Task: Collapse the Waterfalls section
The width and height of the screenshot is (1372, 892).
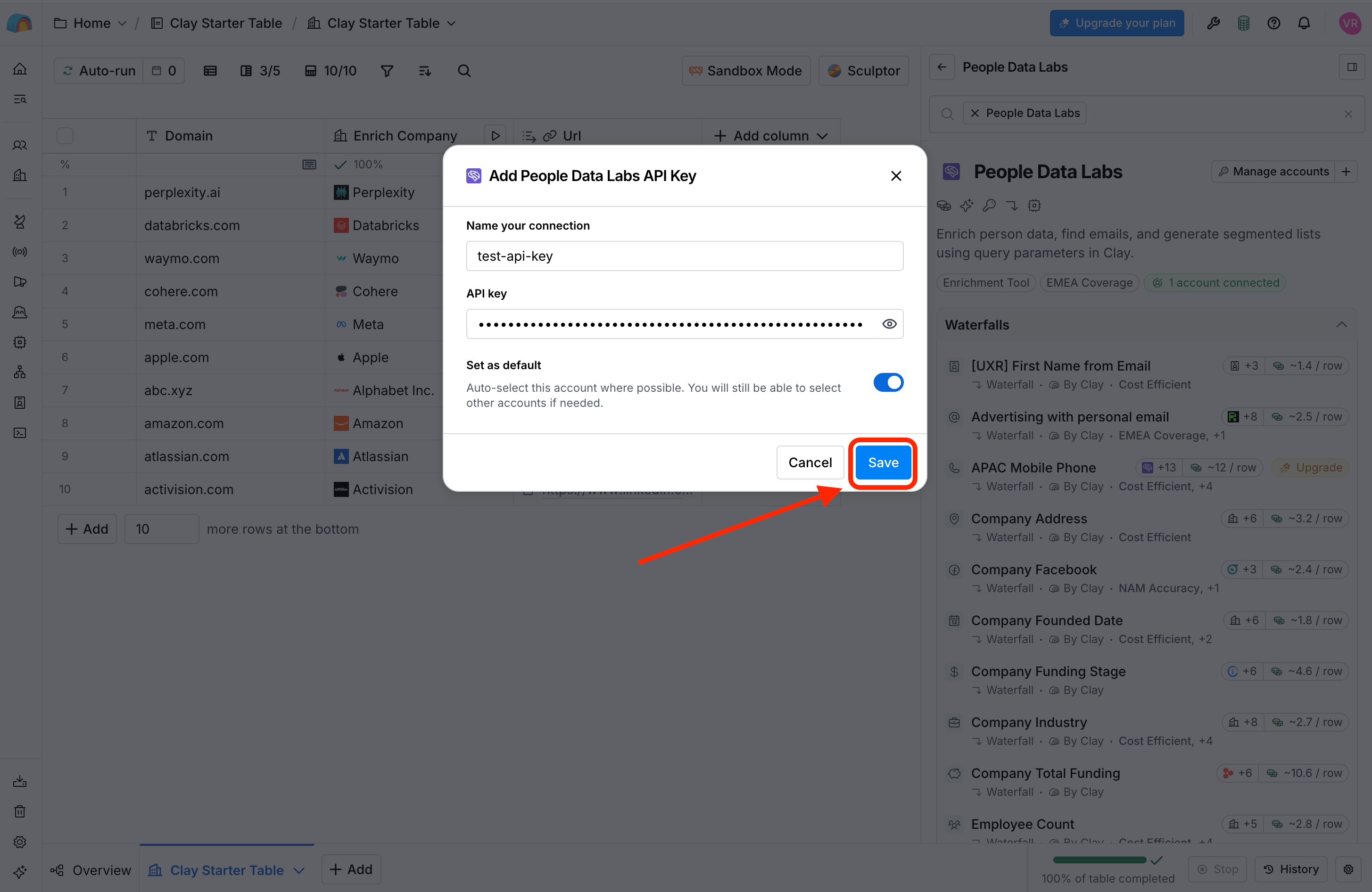Action: coord(1341,325)
